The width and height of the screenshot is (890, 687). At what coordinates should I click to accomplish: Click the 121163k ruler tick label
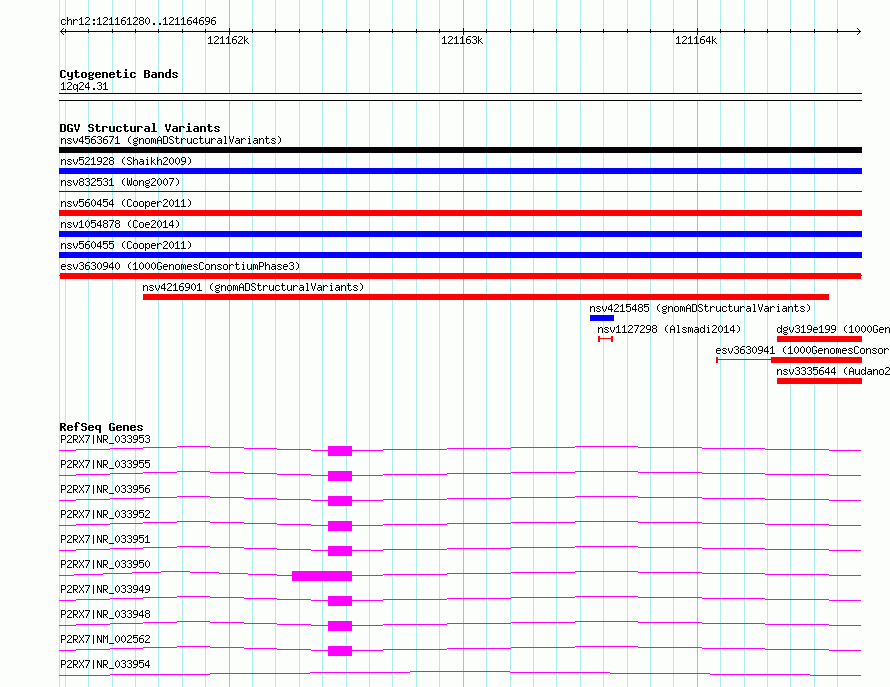pos(461,40)
